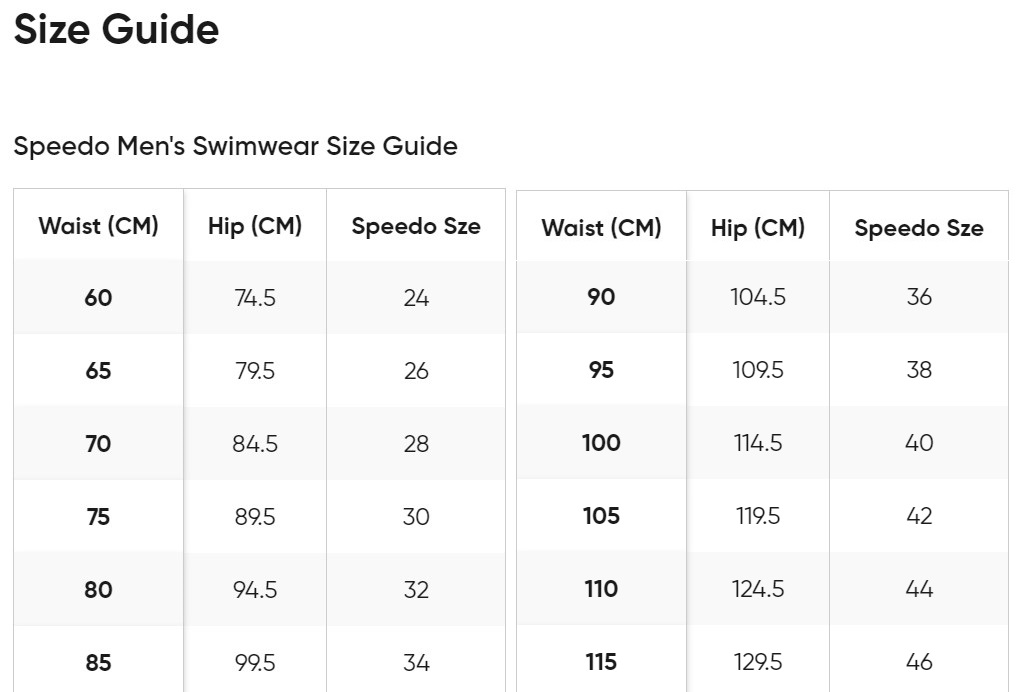Viewport: 1021px width, 692px height.
Task: Click the Speedo Sze header in left table
Action: click(416, 226)
